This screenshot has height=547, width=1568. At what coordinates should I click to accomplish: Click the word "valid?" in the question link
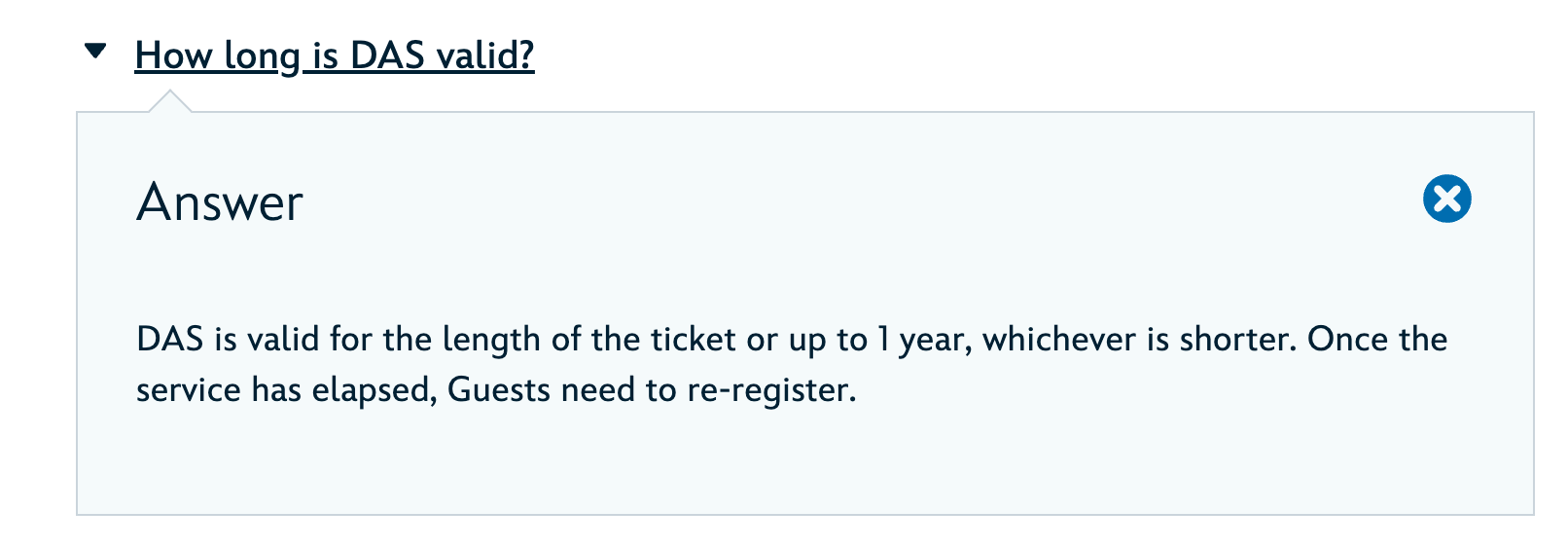(x=485, y=55)
